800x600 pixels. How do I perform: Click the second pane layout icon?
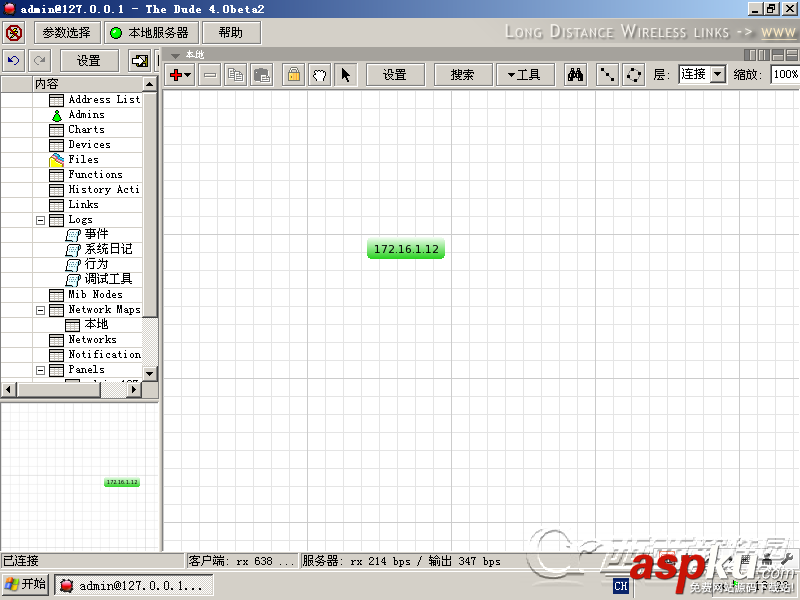(x=764, y=55)
